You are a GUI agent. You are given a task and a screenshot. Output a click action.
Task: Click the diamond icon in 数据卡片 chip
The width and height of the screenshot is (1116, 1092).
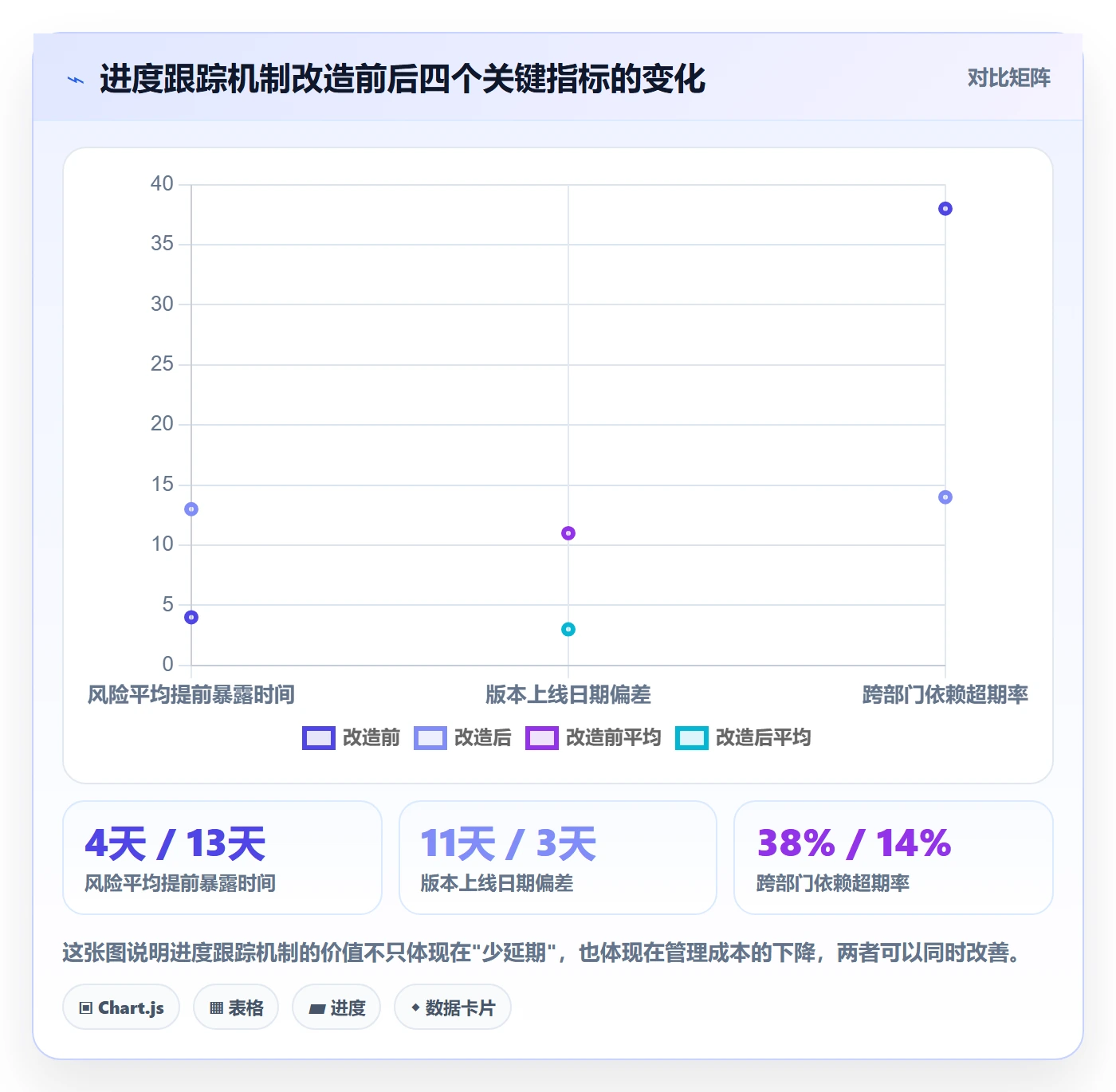tap(415, 1008)
